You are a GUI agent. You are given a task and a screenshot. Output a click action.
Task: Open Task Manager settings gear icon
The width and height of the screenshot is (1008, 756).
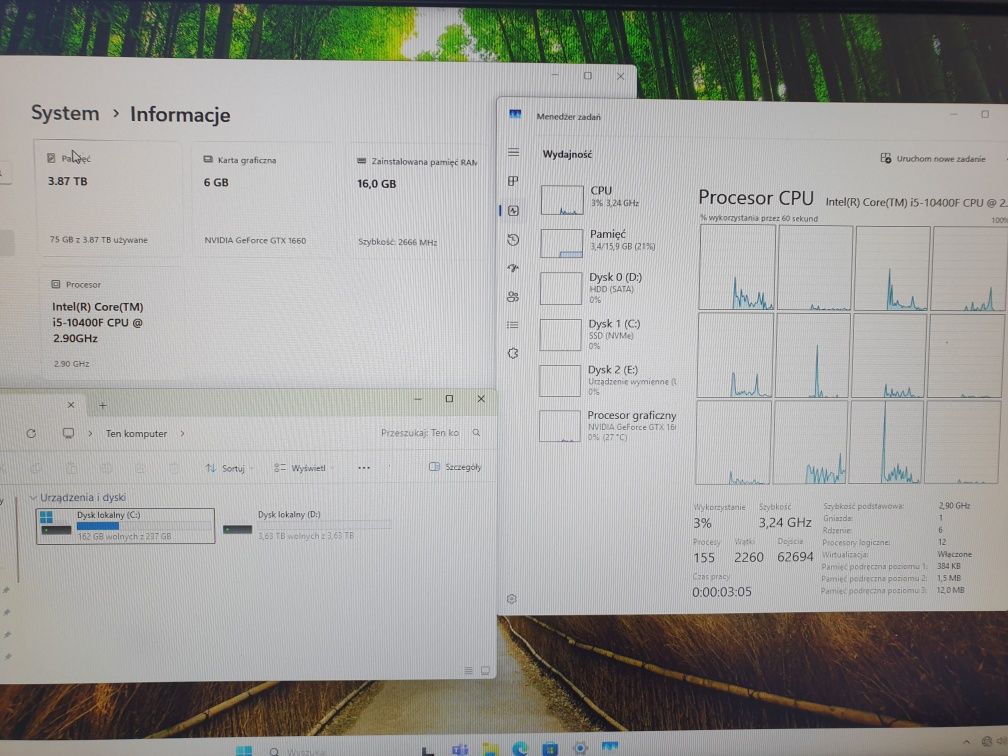(x=512, y=598)
